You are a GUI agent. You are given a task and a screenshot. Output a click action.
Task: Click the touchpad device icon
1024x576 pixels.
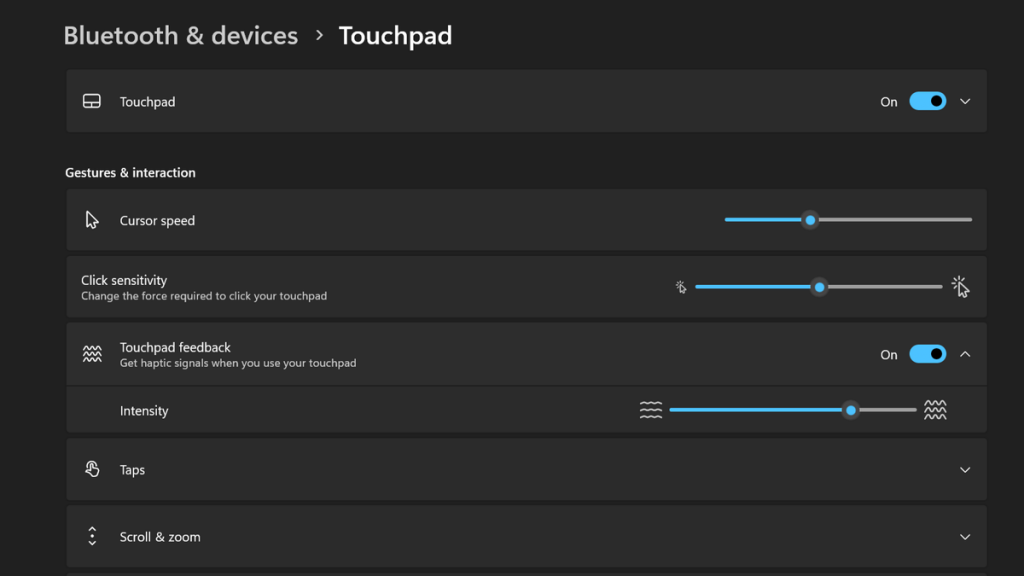pyautogui.click(x=91, y=101)
